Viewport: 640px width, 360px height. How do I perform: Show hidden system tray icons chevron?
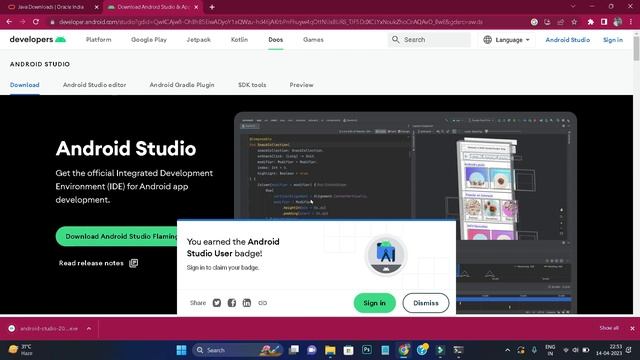coord(507,350)
